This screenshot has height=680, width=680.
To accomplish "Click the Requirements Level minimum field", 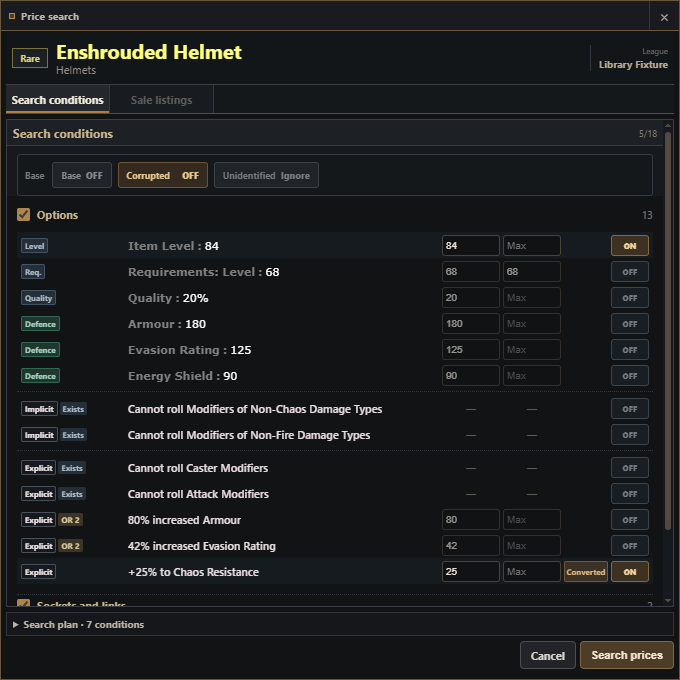I will pyautogui.click(x=471, y=272).
